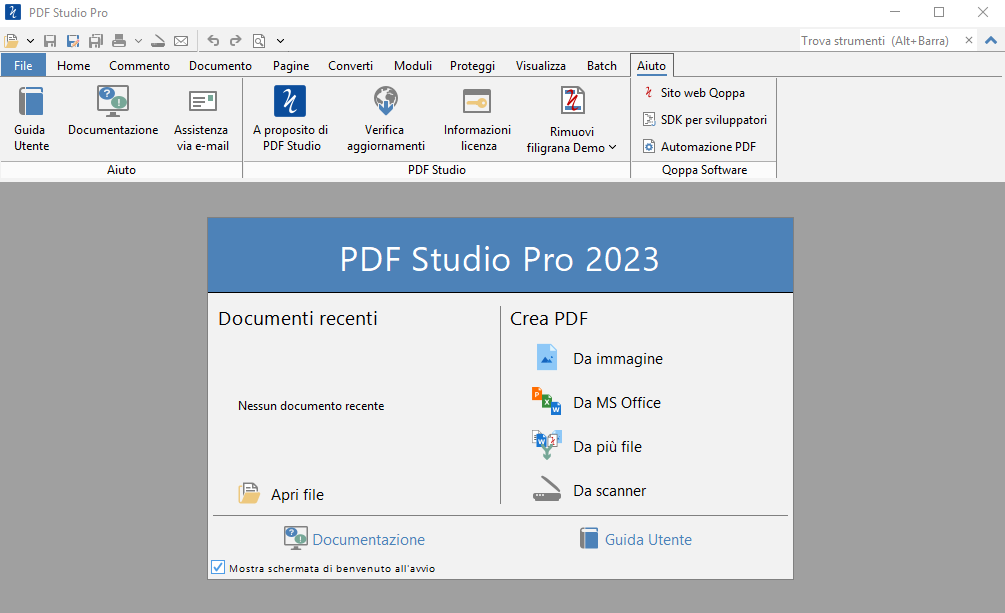Collapse the ribbon with the up chevron

coord(991,40)
